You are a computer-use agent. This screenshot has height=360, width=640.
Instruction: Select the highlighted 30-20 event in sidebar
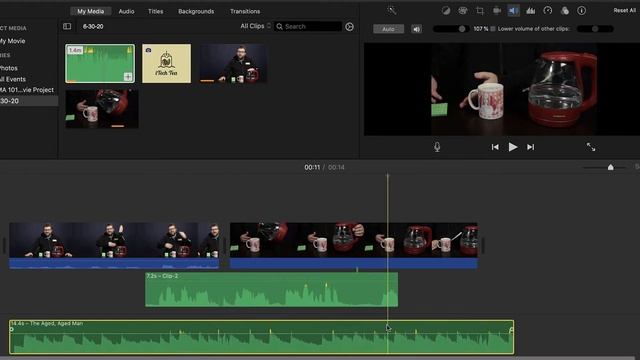[x=29, y=101]
